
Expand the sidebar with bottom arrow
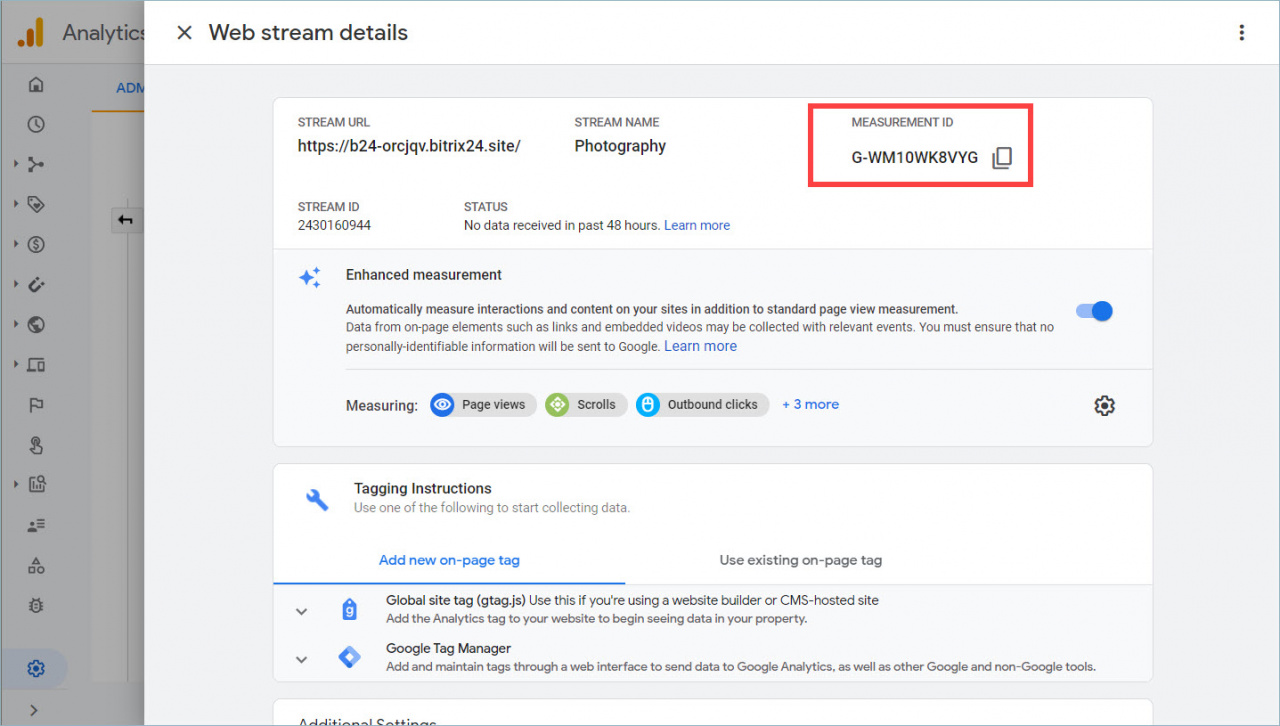[34, 710]
